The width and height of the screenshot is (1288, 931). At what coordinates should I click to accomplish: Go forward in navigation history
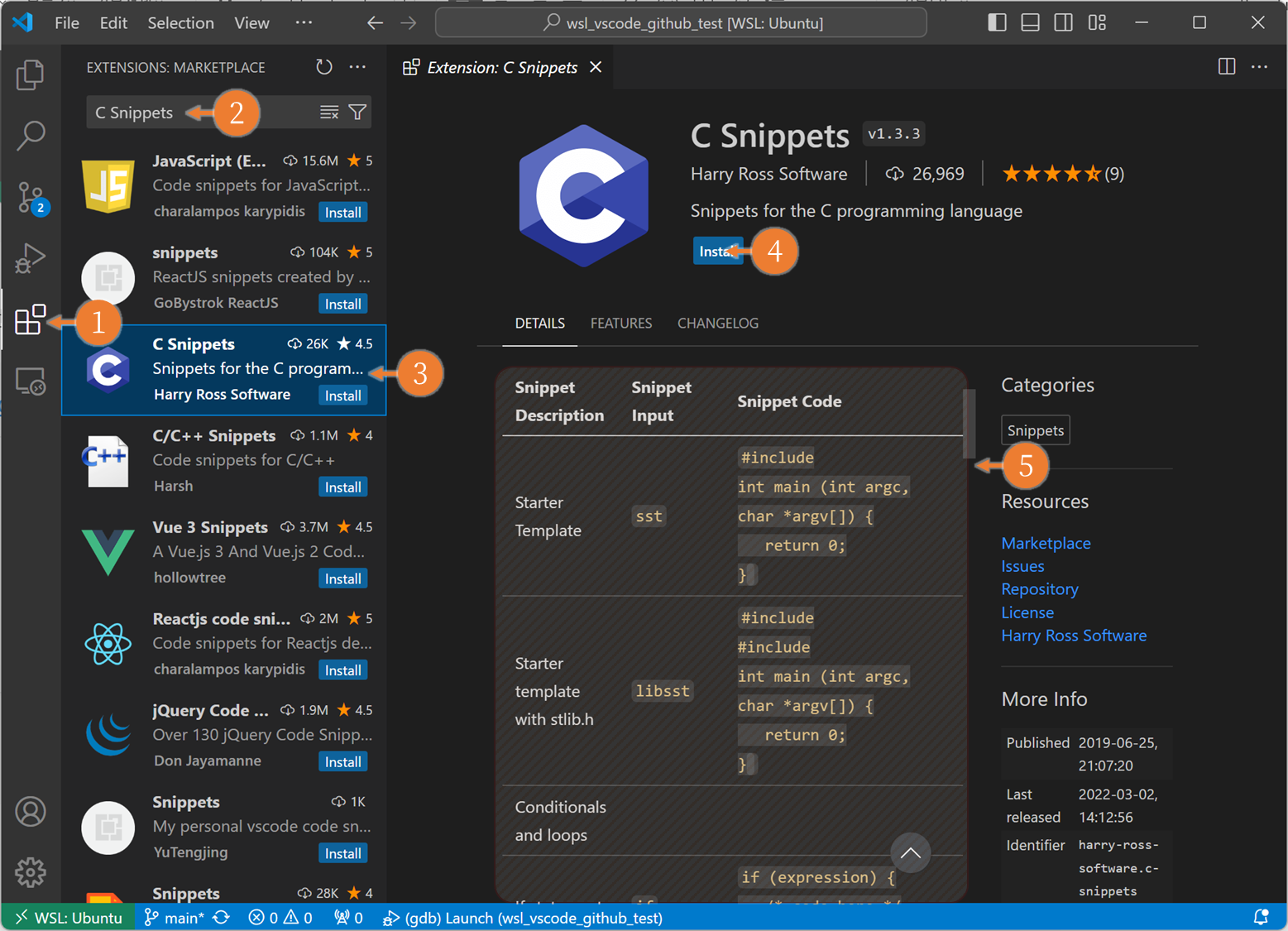(409, 23)
